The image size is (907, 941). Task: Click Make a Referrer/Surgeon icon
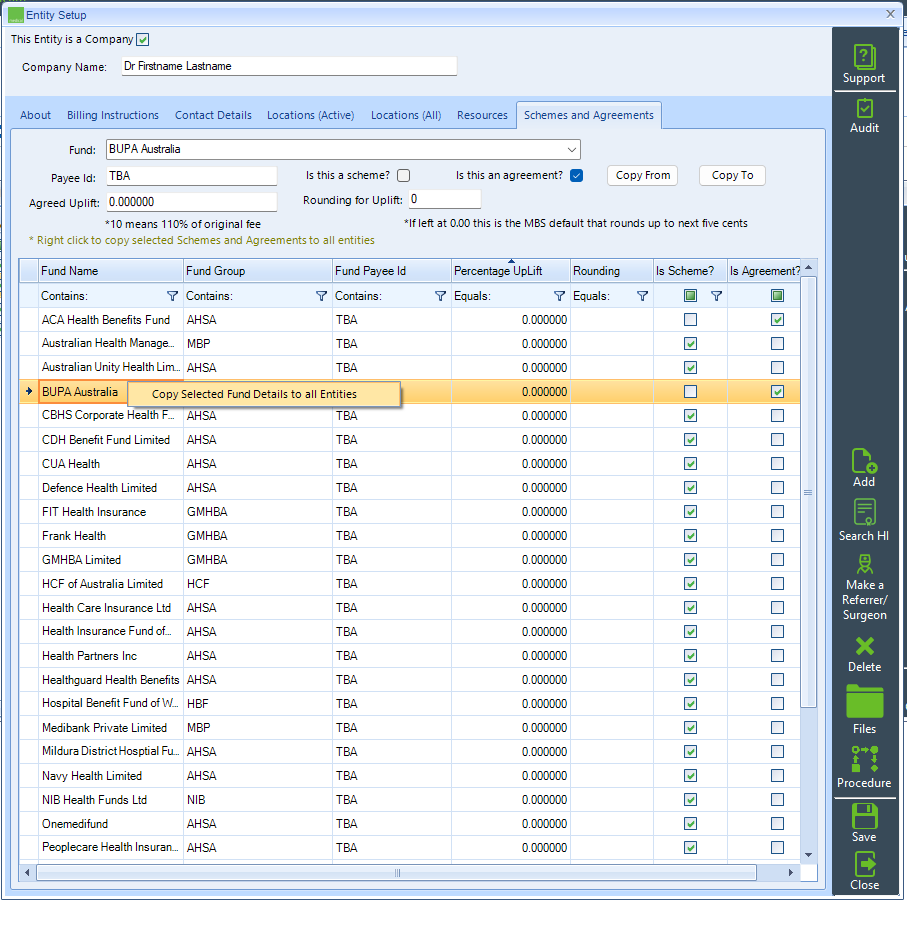[x=864, y=564]
